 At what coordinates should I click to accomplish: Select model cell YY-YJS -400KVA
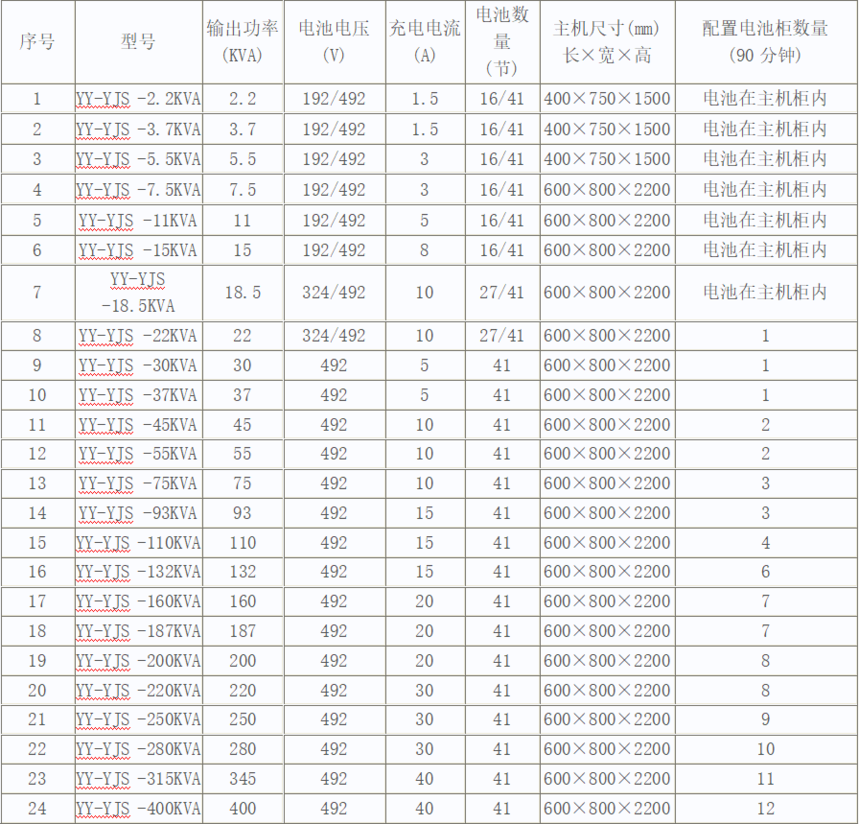coord(138,808)
